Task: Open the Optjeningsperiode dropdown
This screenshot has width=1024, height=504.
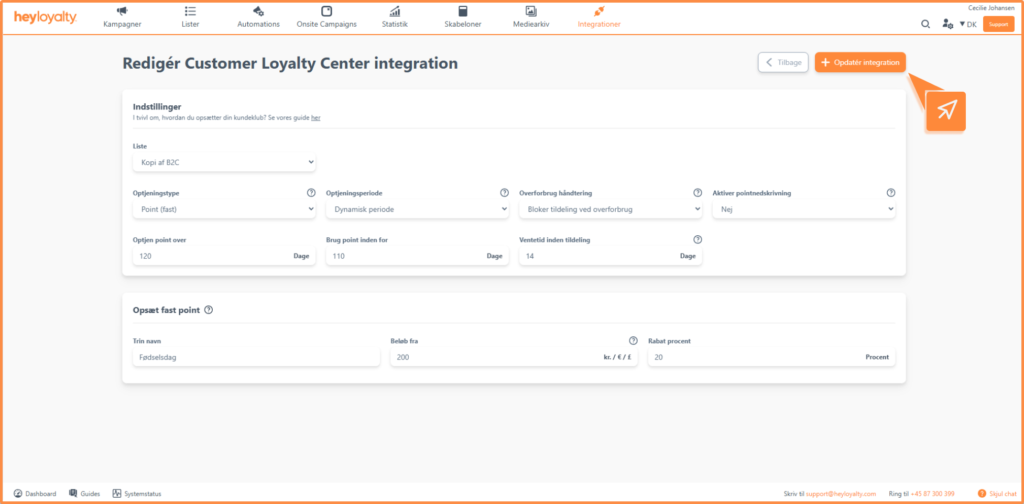Action: tap(417, 210)
